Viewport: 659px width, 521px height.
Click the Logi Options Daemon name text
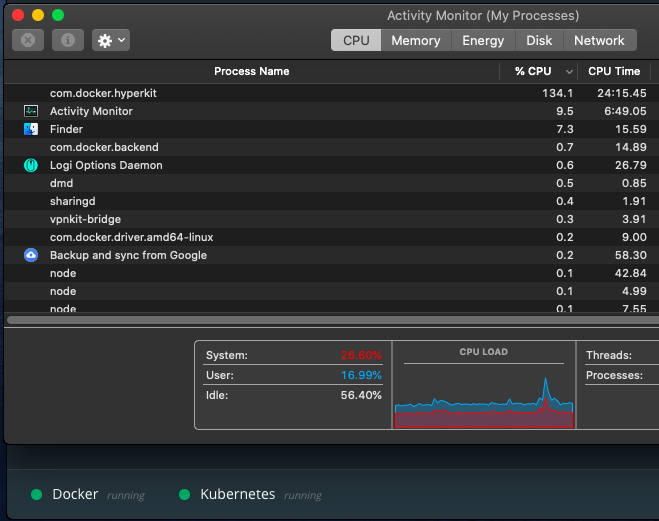[106, 165]
